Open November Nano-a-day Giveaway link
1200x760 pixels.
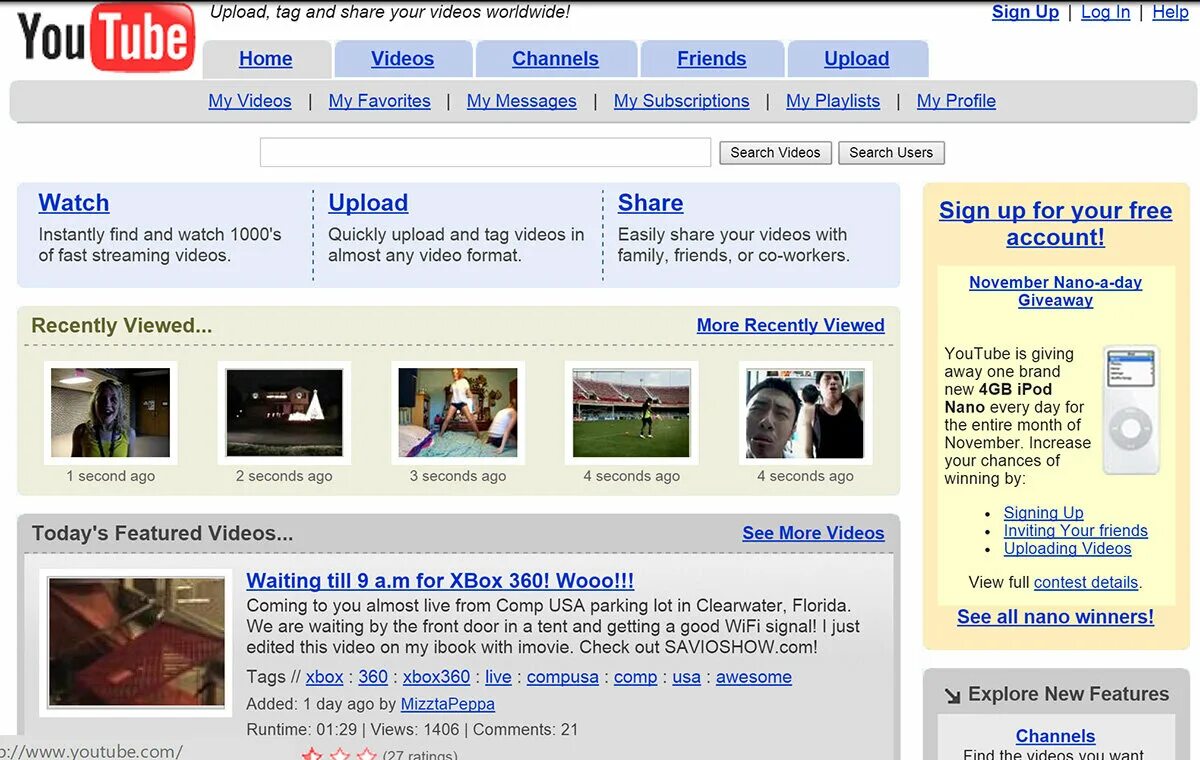click(x=1056, y=291)
